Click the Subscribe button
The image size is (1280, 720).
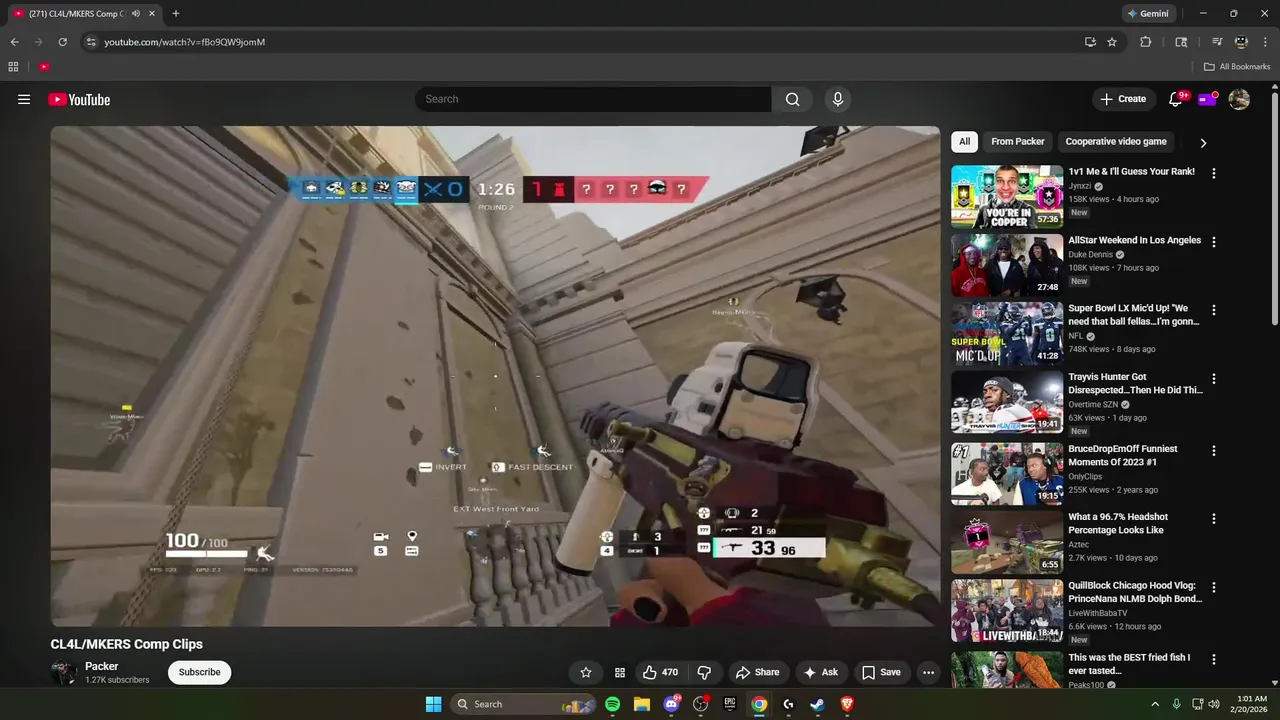(x=199, y=672)
